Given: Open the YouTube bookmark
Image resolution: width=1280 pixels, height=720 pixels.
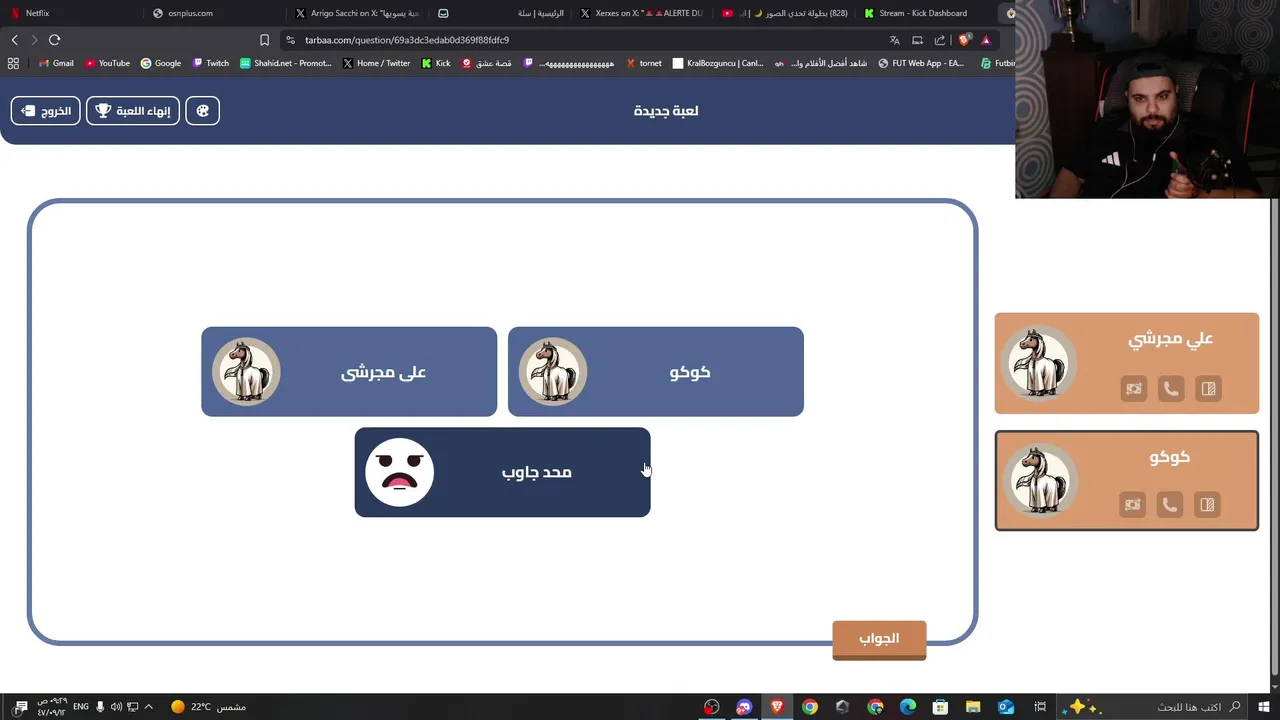Looking at the screenshot, I should (x=108, y=63).
